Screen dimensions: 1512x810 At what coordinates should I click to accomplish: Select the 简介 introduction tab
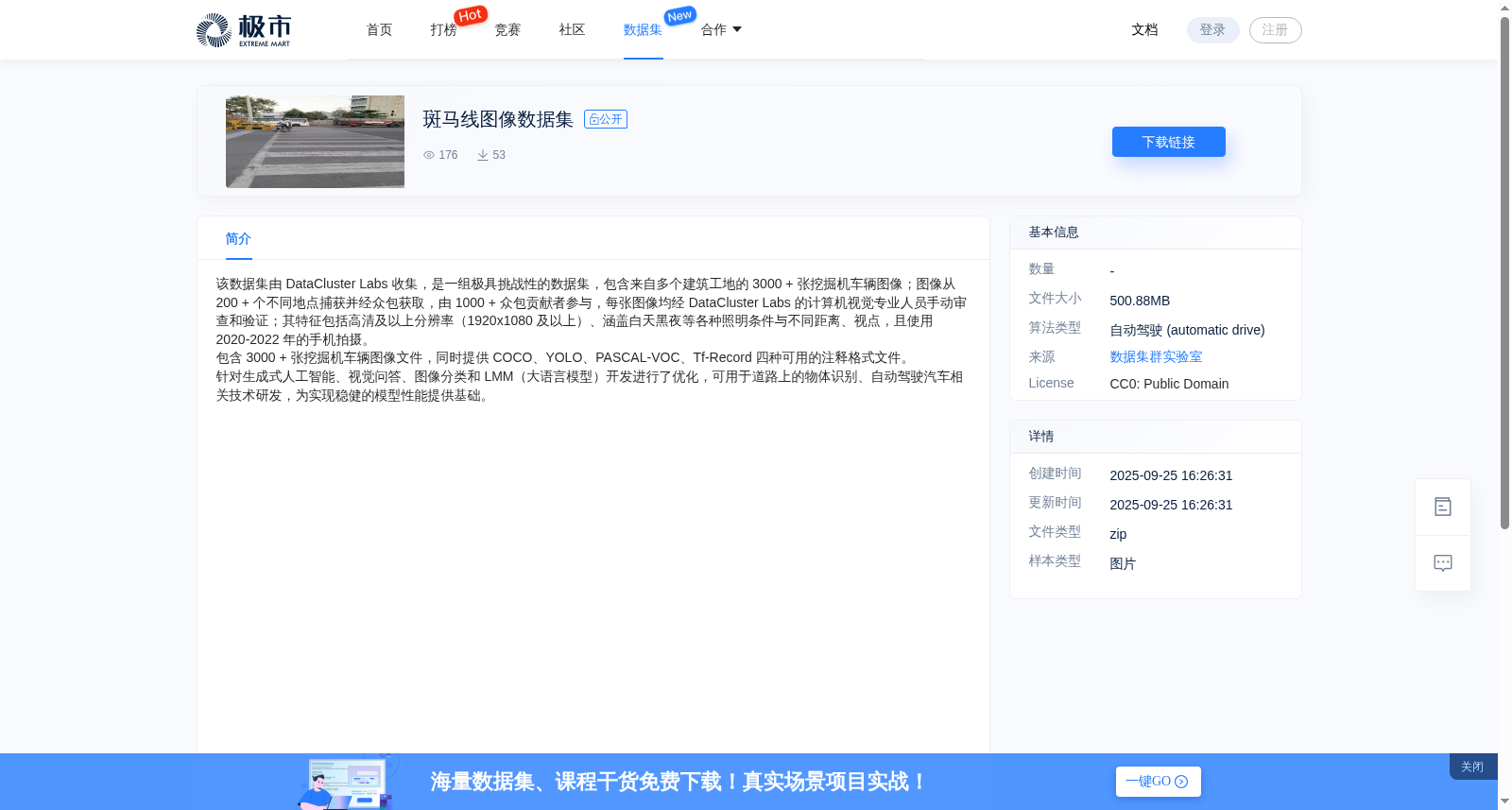pos(238,239)
